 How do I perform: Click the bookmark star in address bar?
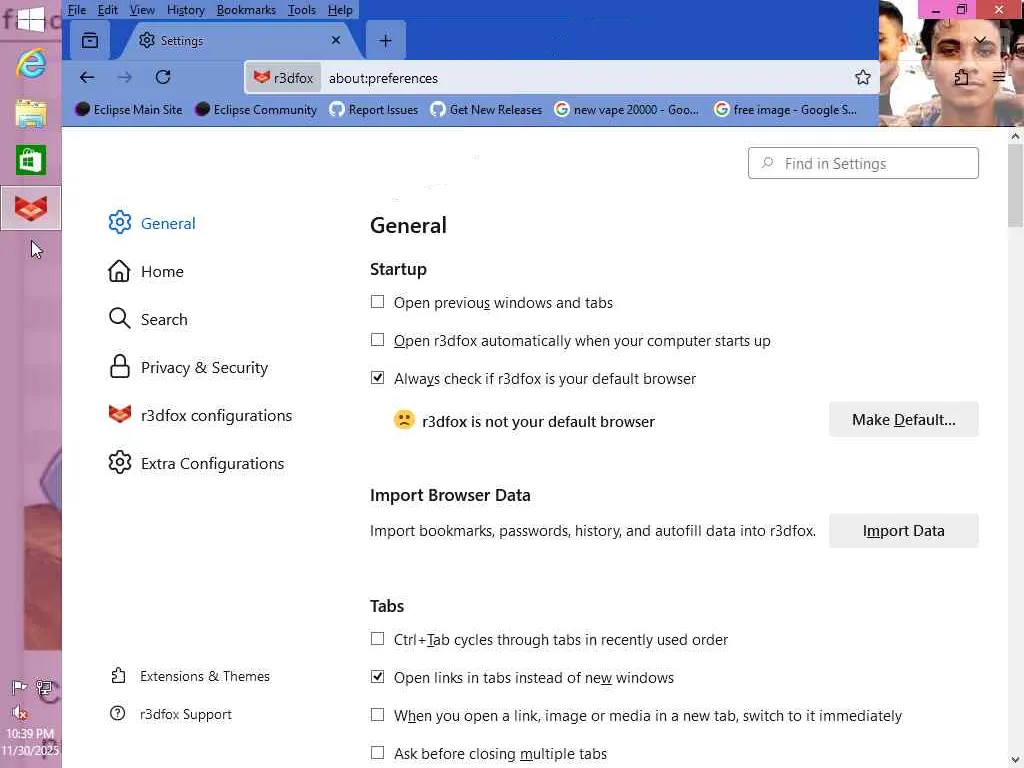tap(862, 78)
